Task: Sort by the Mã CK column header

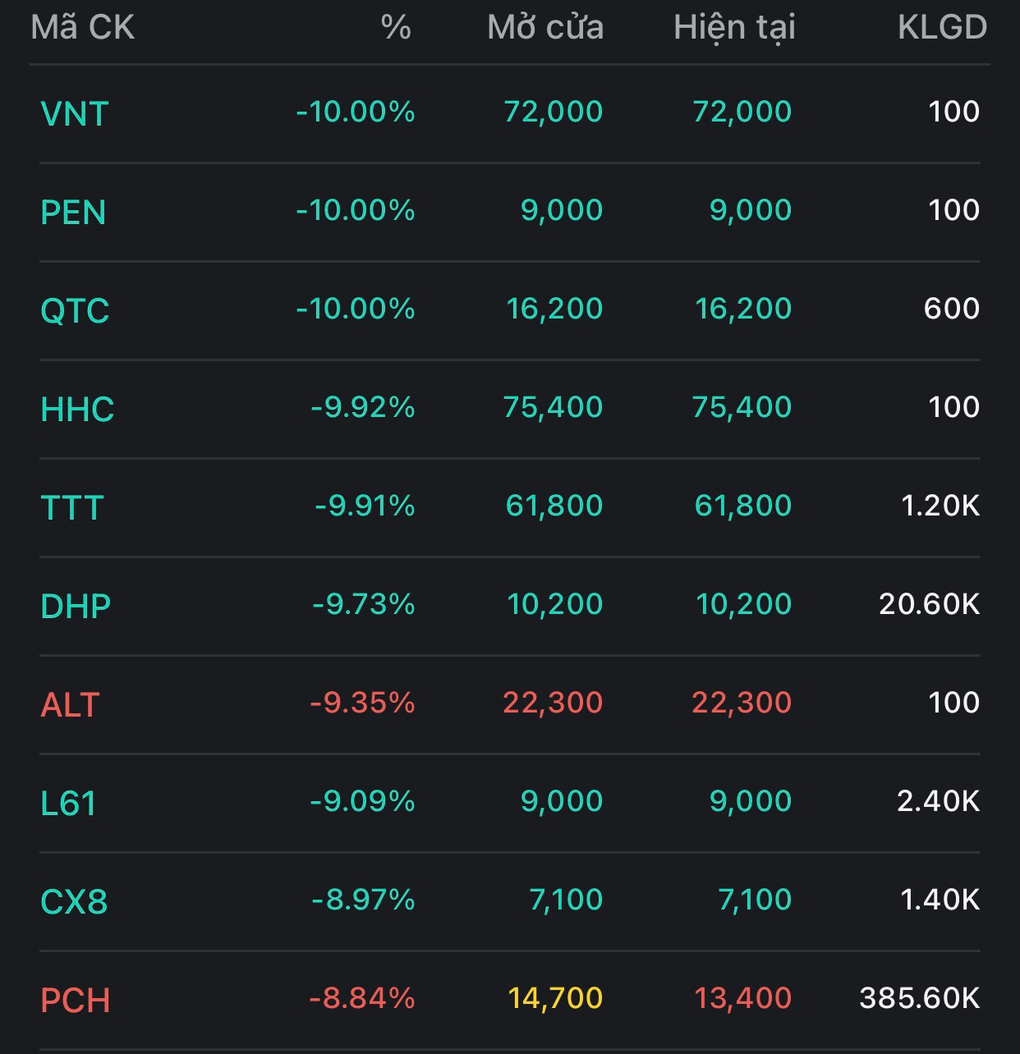Action: click(x=83, y=28)
